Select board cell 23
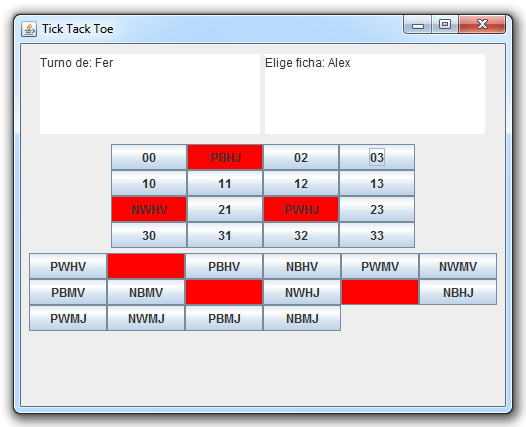 click(x=377, y=209)
